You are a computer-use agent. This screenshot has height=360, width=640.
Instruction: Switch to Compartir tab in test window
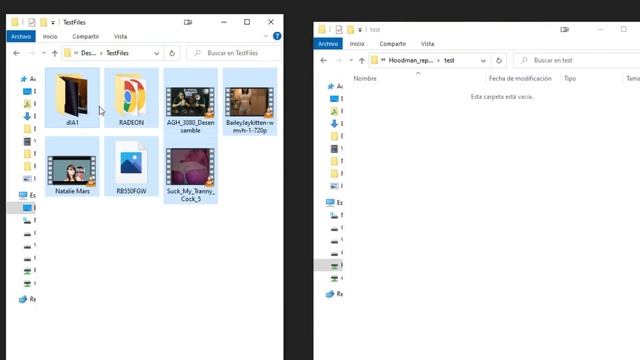393,44
